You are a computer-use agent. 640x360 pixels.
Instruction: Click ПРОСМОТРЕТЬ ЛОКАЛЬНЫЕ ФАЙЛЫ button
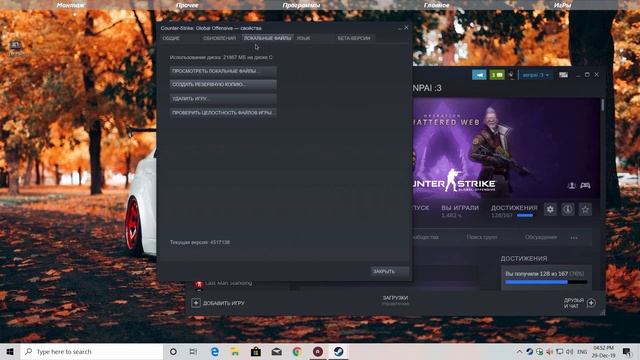223,71
